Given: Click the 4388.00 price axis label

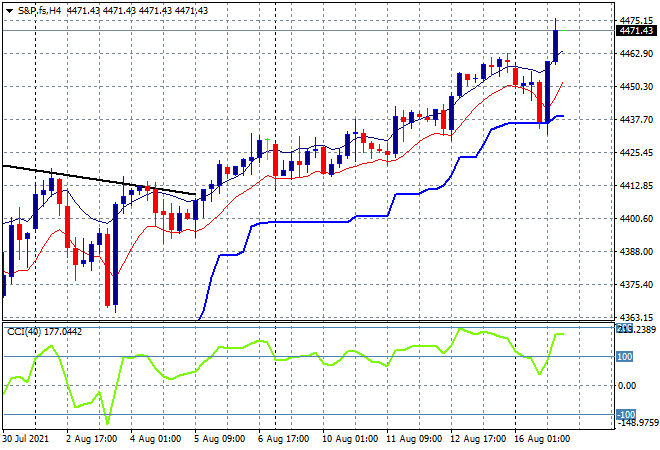Looking at the screenshot, I should coord(636,252).
